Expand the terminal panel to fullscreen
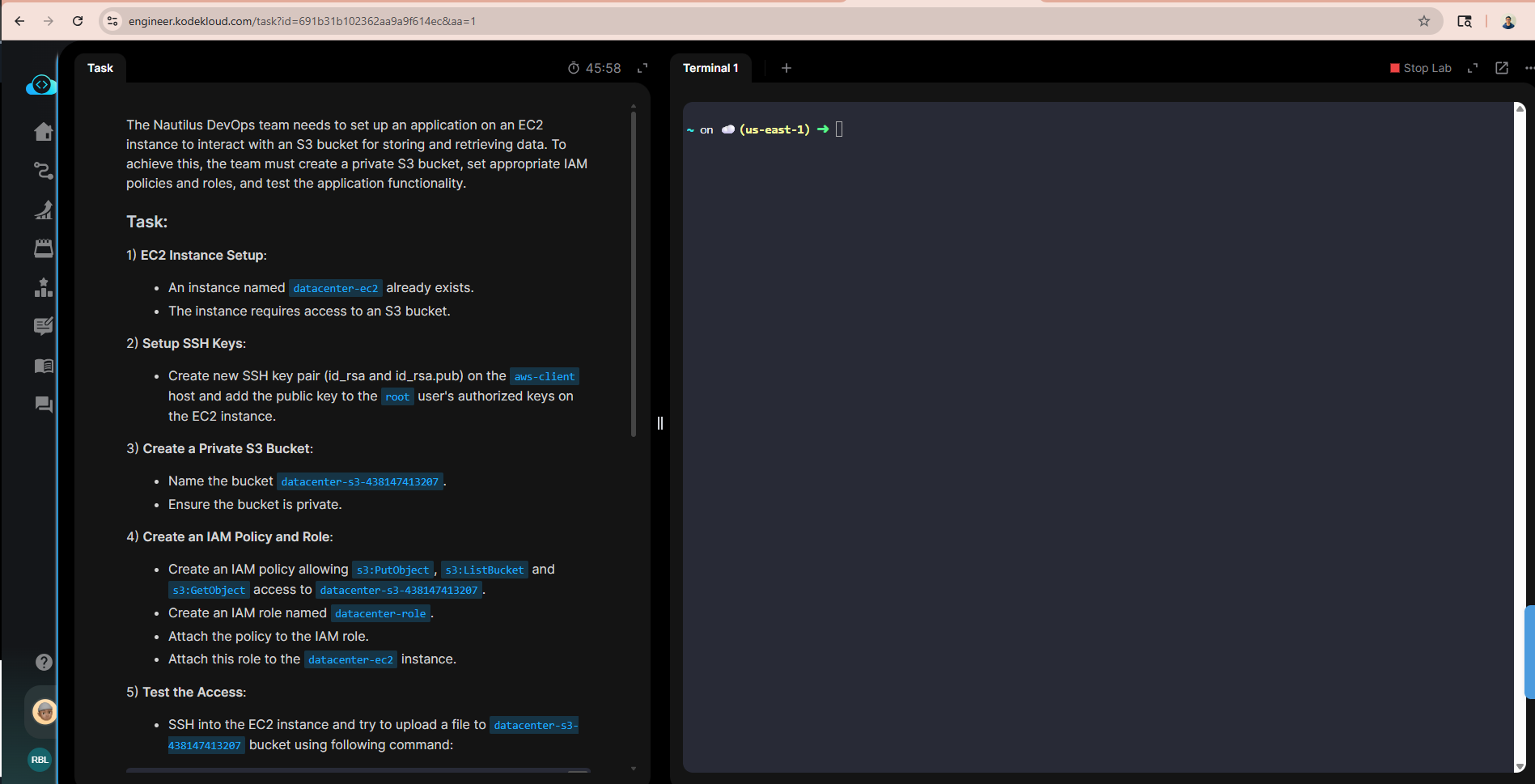Viewport: 1535px width, 784px height. 1473,69
